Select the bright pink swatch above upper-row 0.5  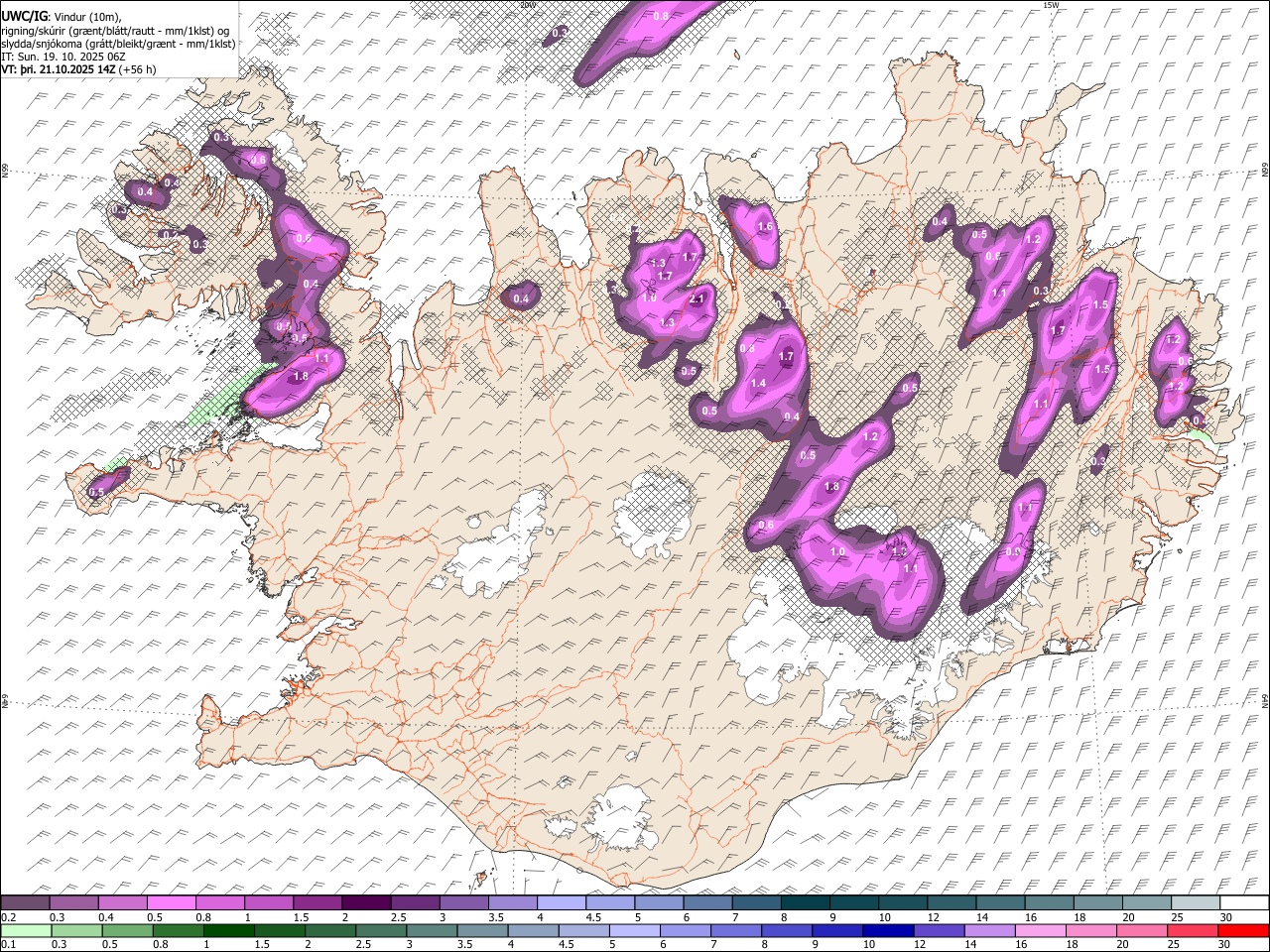[171, 903]
